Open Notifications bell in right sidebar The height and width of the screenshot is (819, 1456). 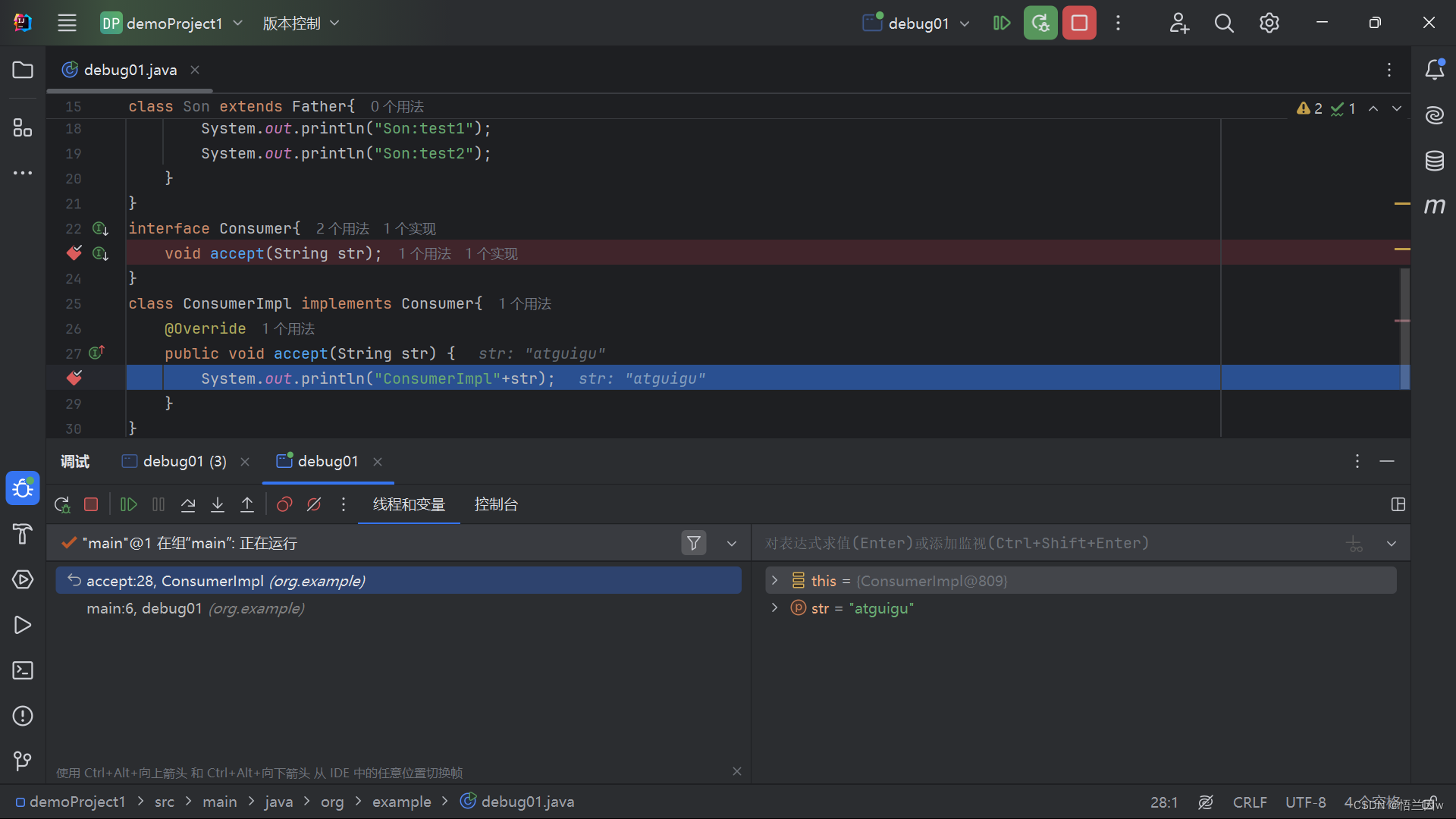(x=1434, y=70)
